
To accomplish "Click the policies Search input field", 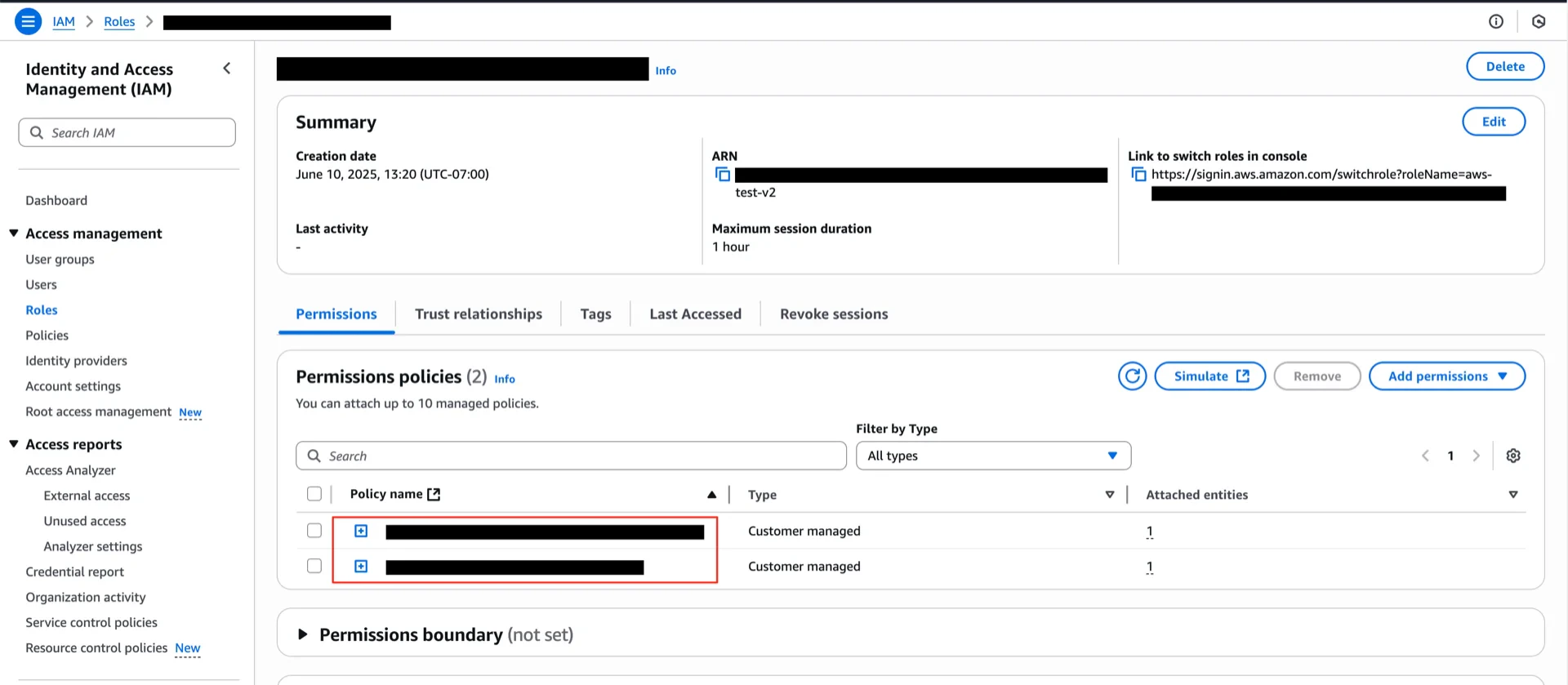I will coord(571,456).
